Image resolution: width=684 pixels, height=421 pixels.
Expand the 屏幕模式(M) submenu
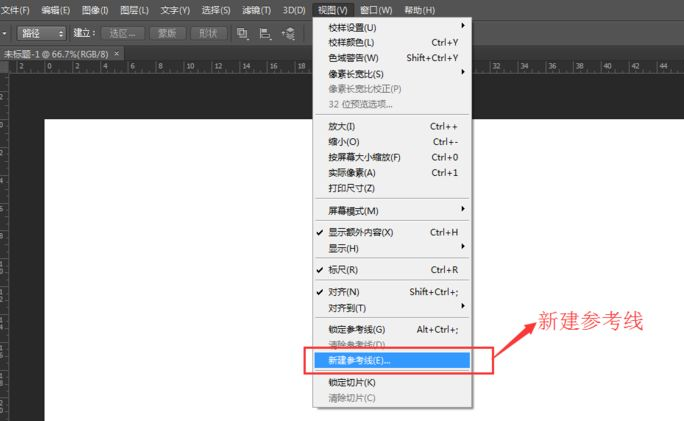(x=392, y=211)
